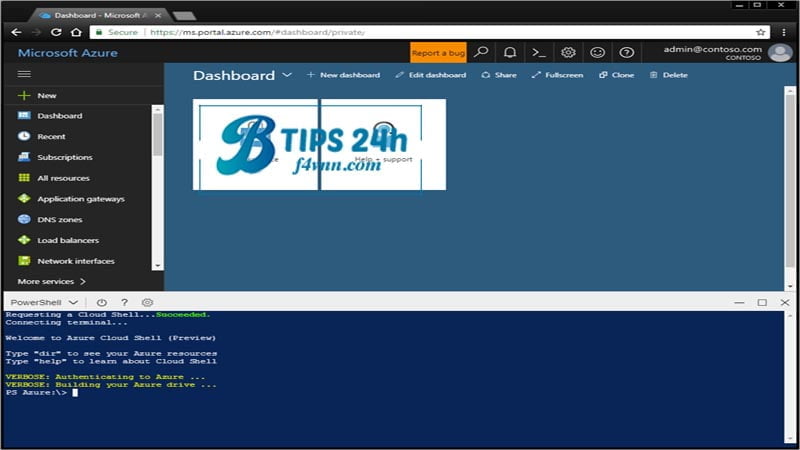Viewport: 800px width, 450px height.
Task: Click Fullscreen button
Action: pyautogui.click(x=557, y=75)
